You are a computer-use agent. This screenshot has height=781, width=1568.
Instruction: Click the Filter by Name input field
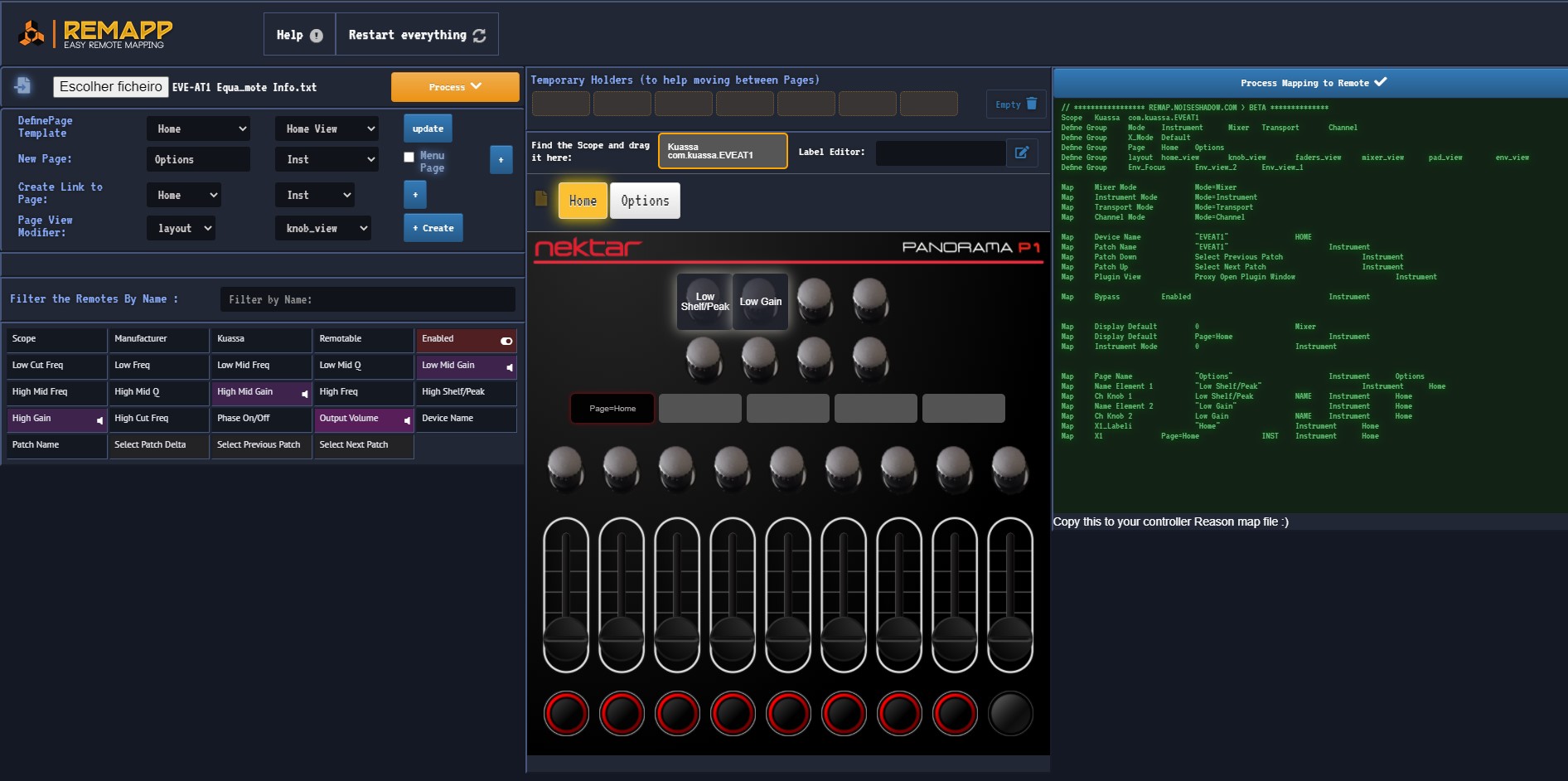coord(367,299)
